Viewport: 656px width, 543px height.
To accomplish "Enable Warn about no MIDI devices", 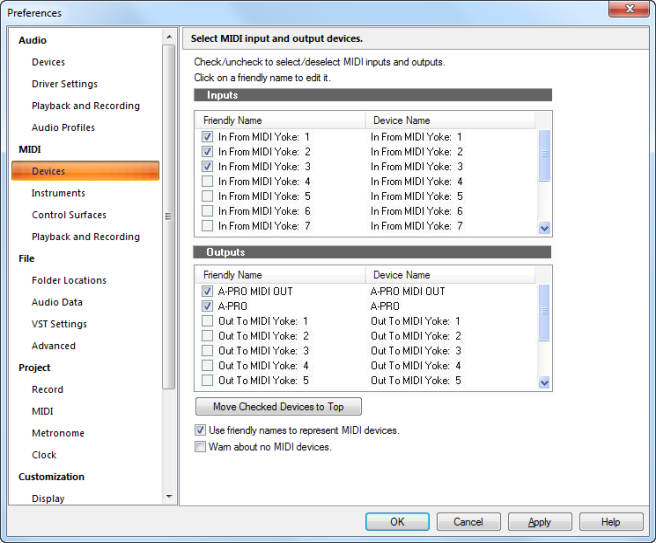I will point(200,447).
